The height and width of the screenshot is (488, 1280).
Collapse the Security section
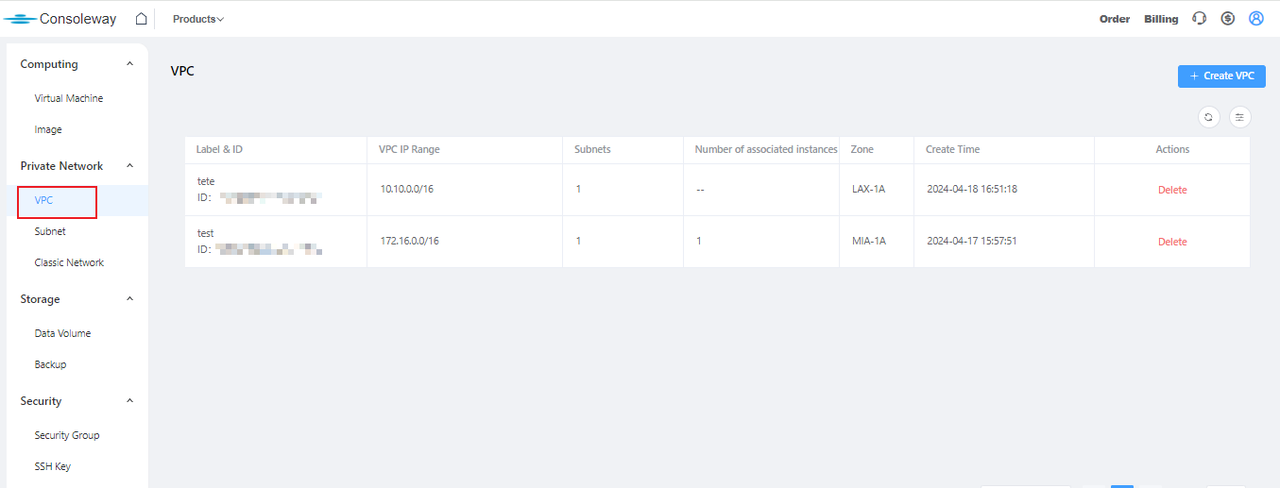[x=129, y=401]
